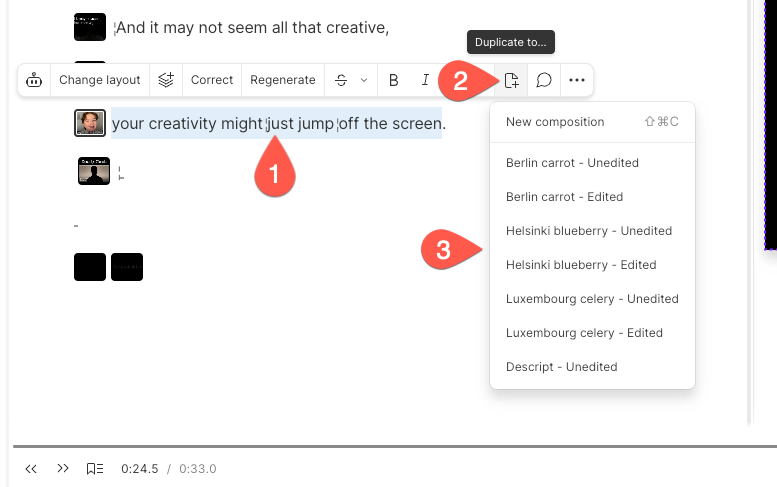
Task: Choose Berlin carrot - Edited
Action: (592, 197)
